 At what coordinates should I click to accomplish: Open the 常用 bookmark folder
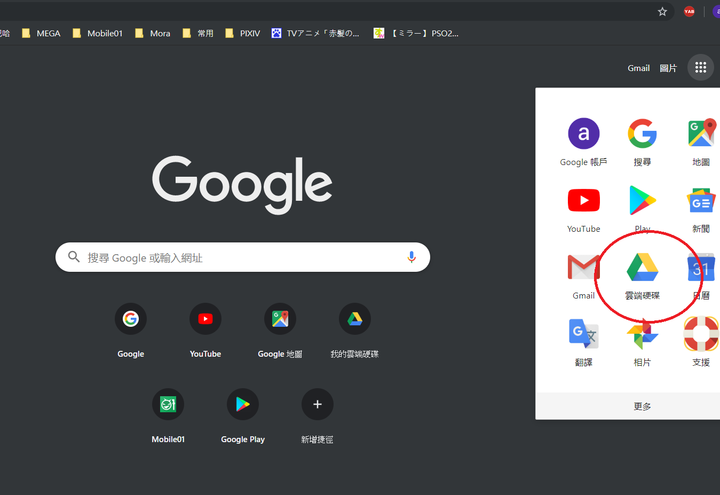point(198,33)
